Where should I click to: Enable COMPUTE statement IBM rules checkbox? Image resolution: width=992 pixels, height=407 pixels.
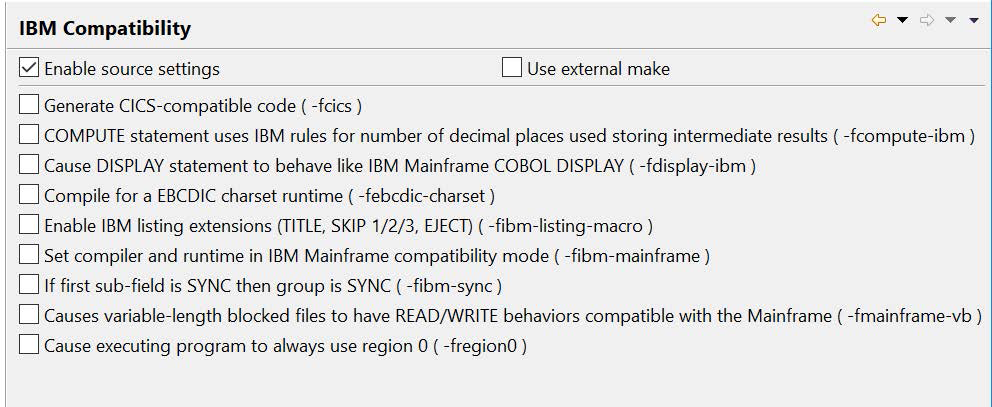[x=29, y=135]
